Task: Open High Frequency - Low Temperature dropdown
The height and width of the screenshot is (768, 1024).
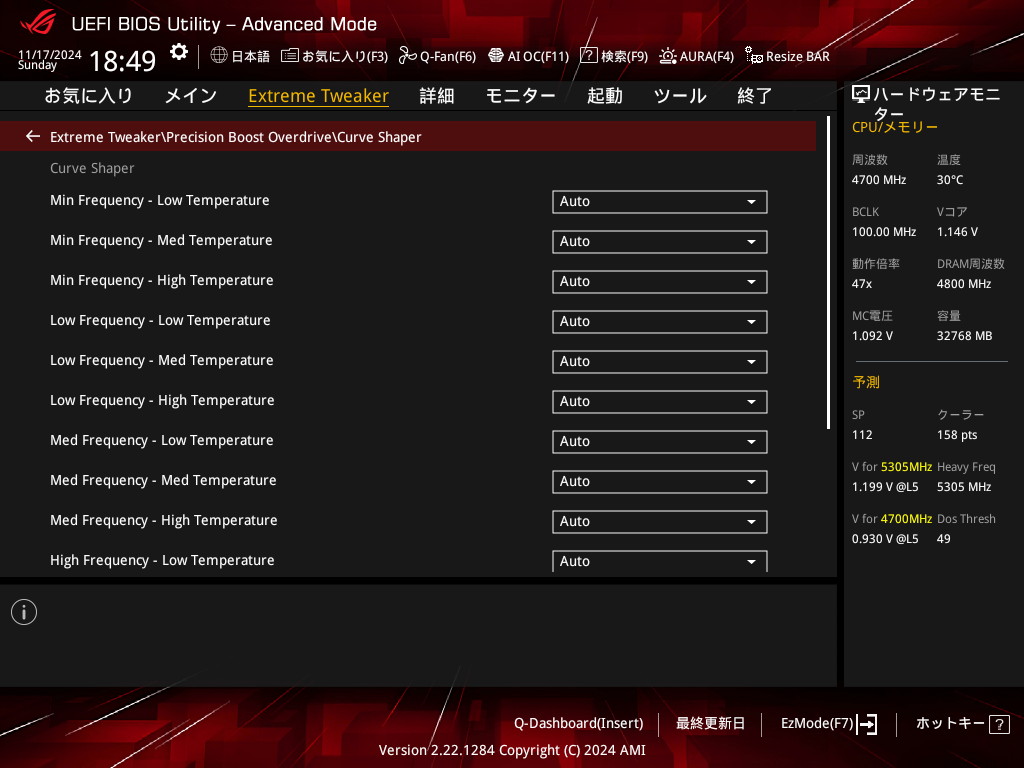Action: pos(660,561)
